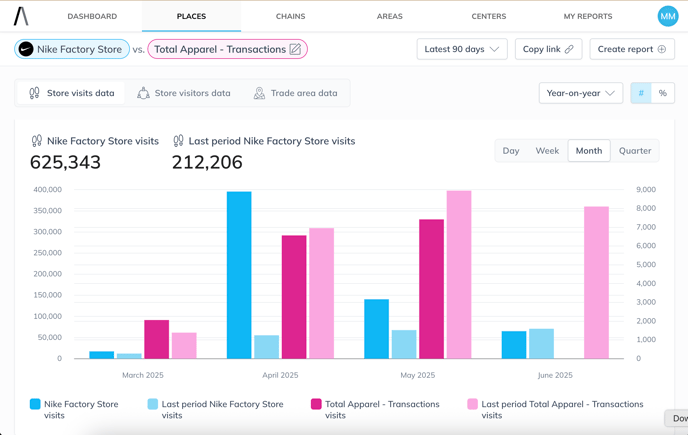Go to the Dashboard tab
Image resolution: width=688 pixels, height=435 pixels.
pos(92,16)
